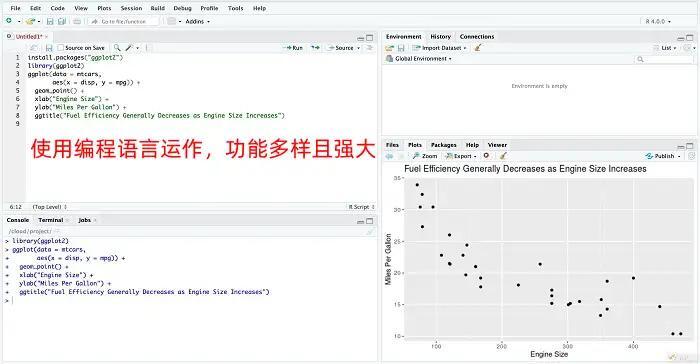Open the Build menu
This screenshot has height=364, width=700.
point(158,8)
